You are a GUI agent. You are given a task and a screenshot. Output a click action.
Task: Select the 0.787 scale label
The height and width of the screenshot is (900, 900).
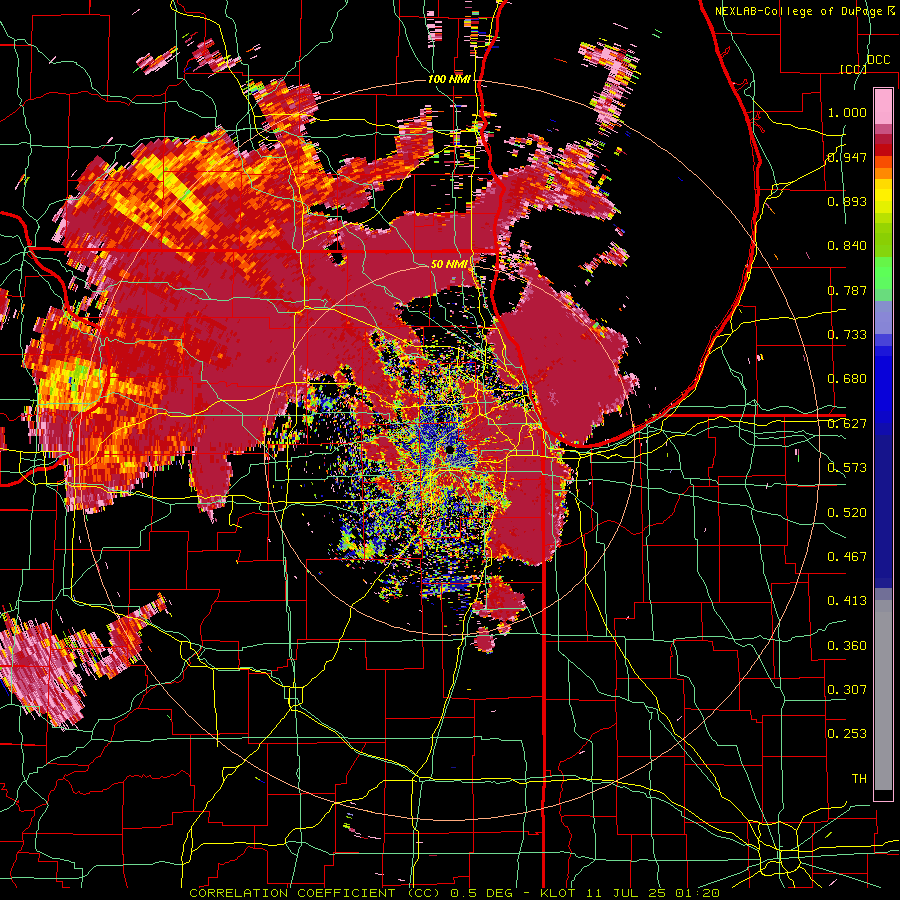[847, 290]
